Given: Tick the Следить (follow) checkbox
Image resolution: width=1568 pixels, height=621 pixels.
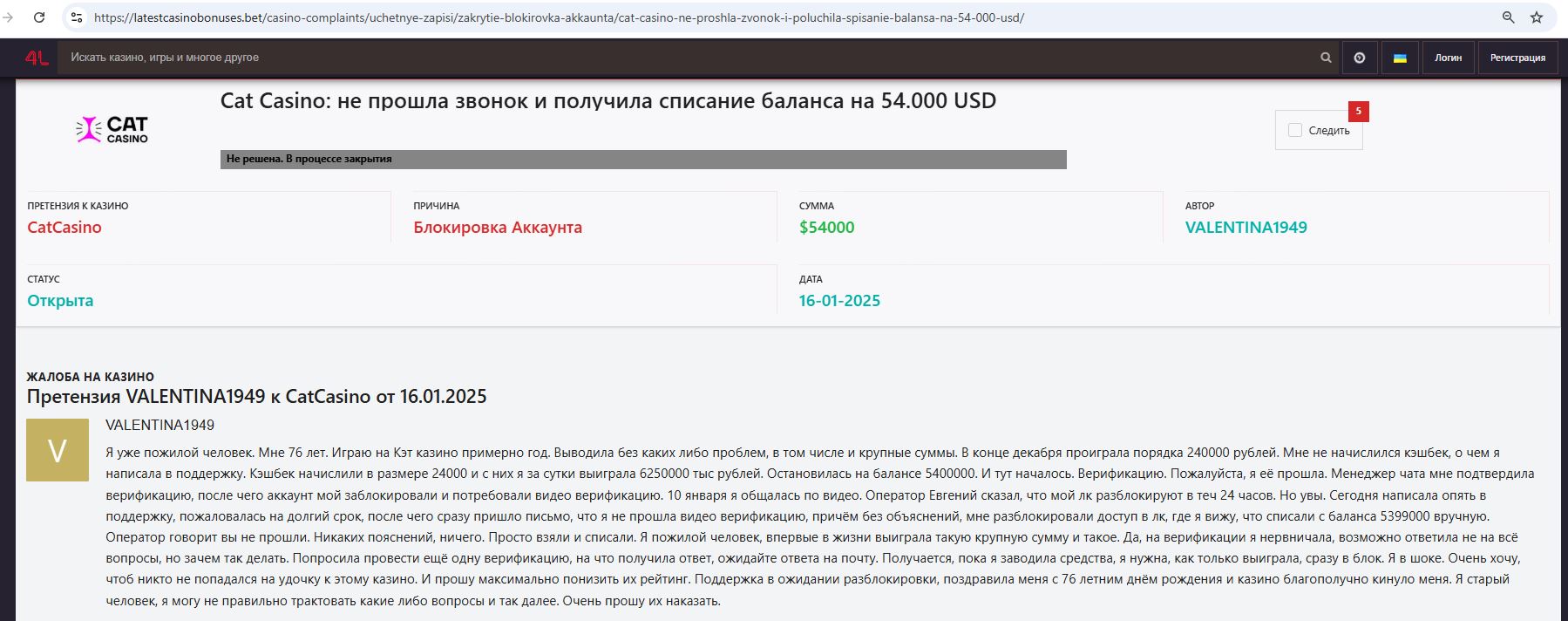Looking at the screenshot, I should 1295,130.
